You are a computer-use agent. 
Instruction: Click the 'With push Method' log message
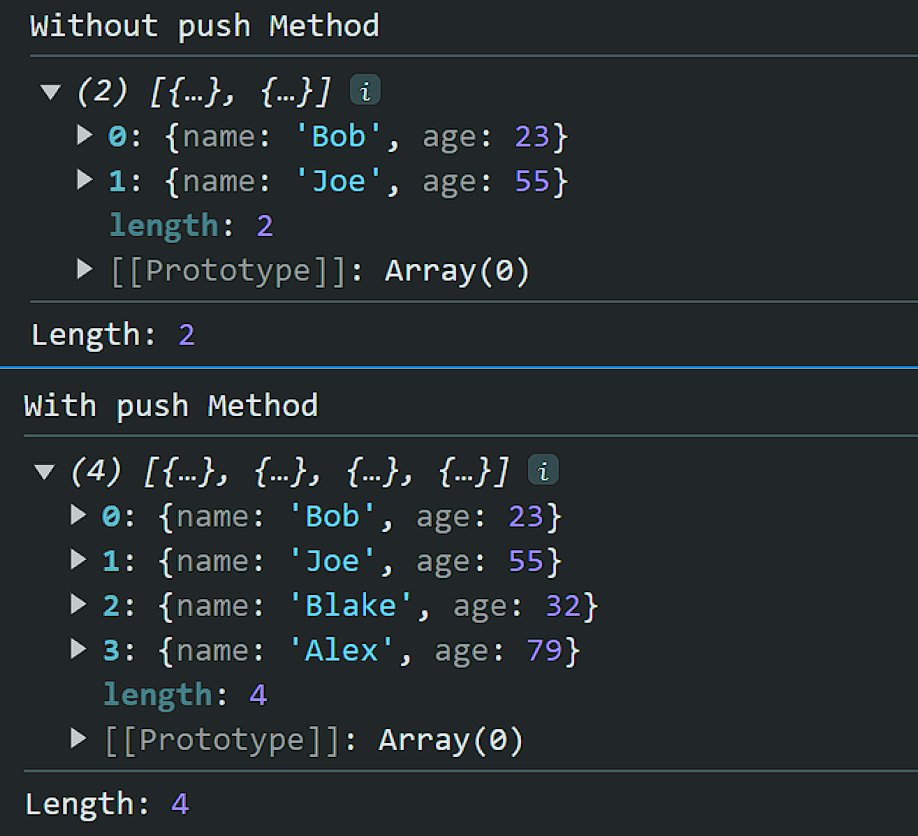pyautogui.click(x=171, y=405)
